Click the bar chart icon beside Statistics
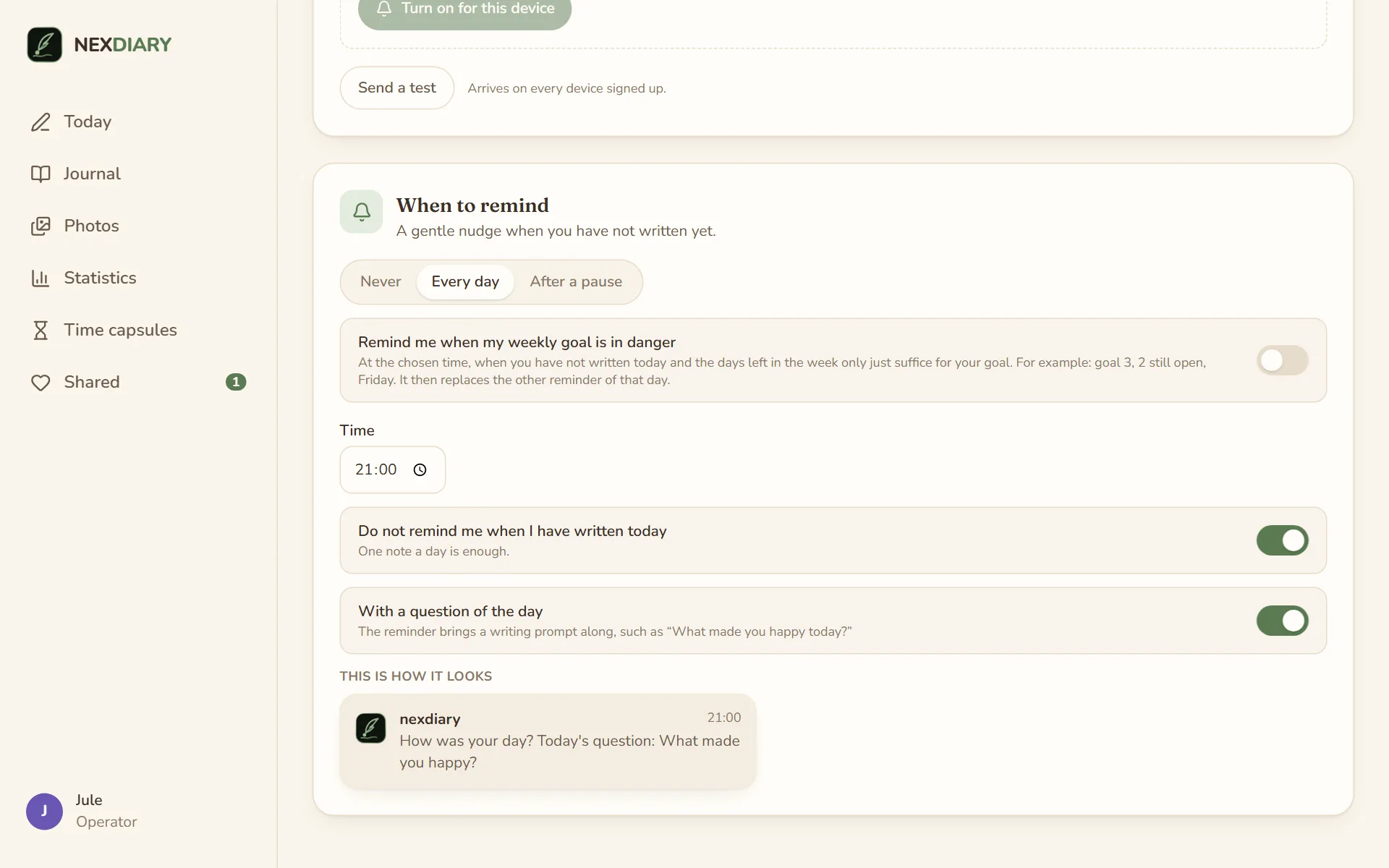The image size is (1389, 868). coord(41,278)
